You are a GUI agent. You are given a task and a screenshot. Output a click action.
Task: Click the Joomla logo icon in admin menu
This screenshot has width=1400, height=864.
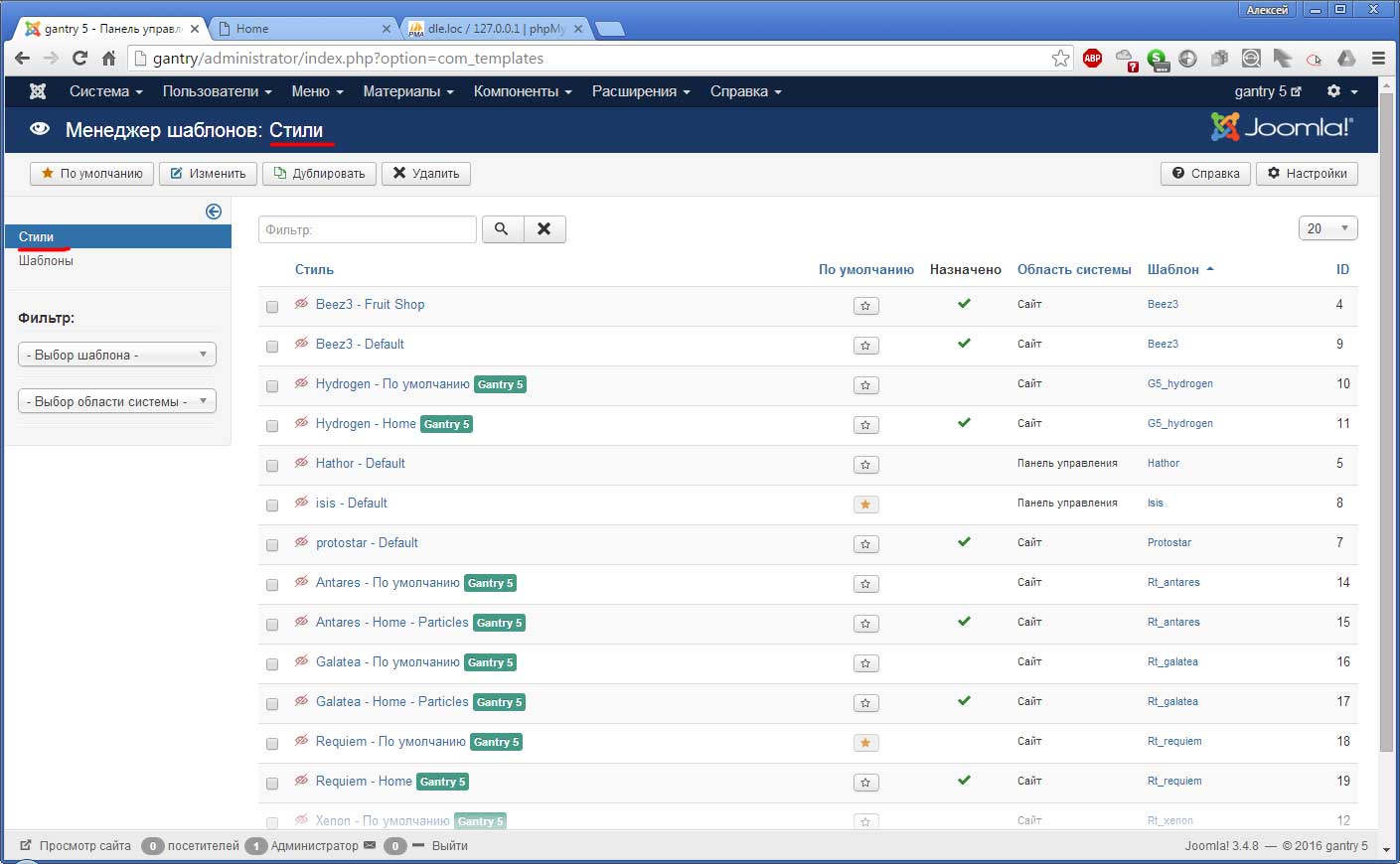click(x=38, y=91)
